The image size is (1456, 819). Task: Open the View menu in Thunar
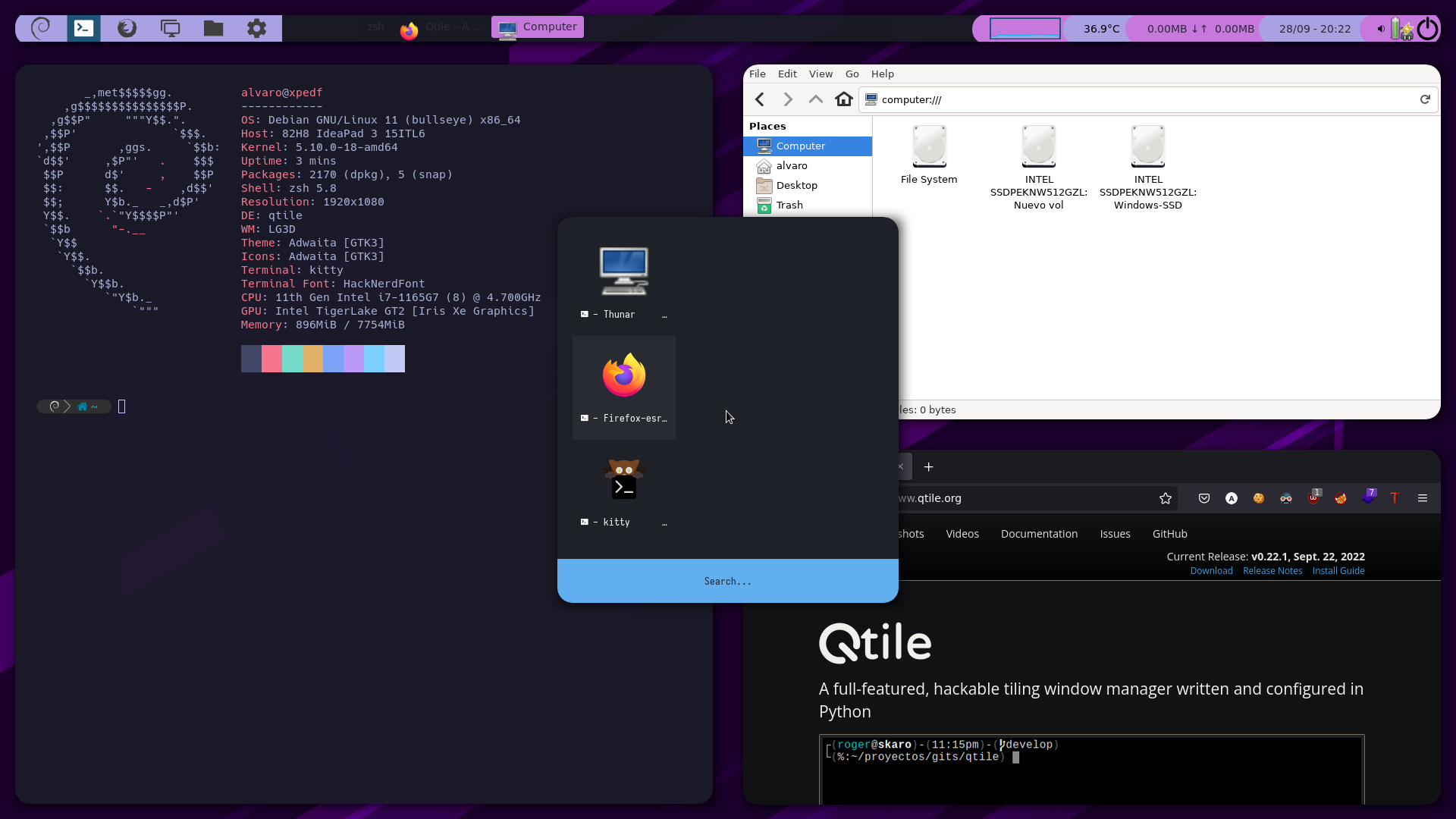(821, 74)
